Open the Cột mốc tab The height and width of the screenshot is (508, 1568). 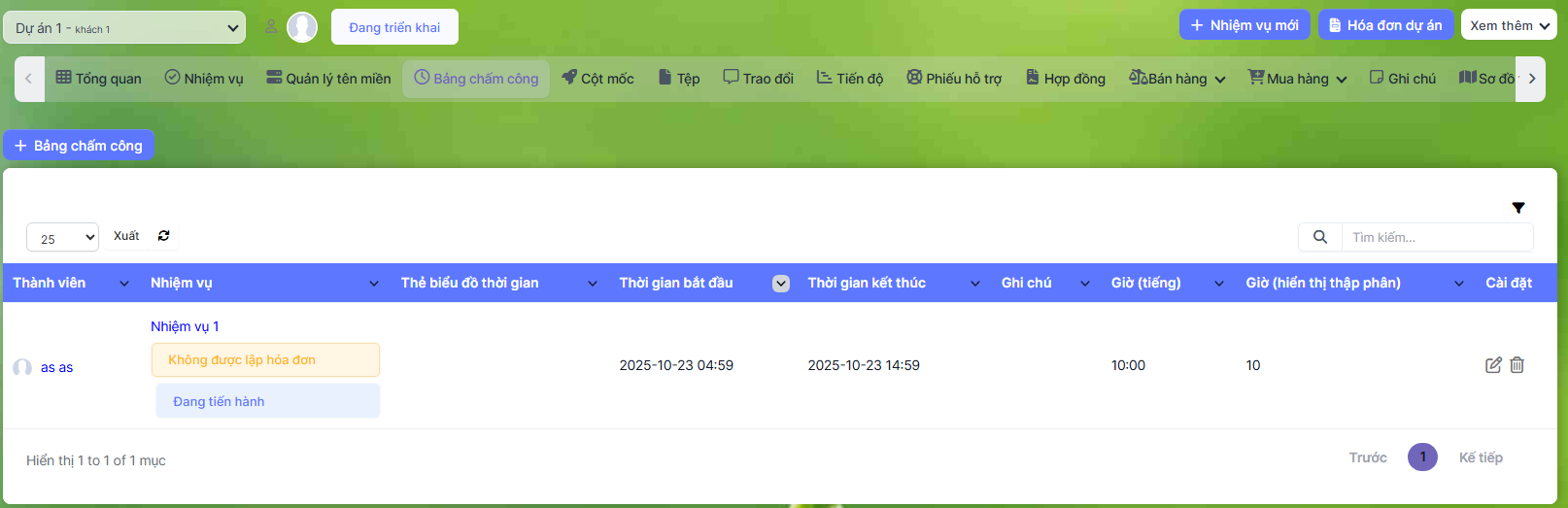click(597, 79)
